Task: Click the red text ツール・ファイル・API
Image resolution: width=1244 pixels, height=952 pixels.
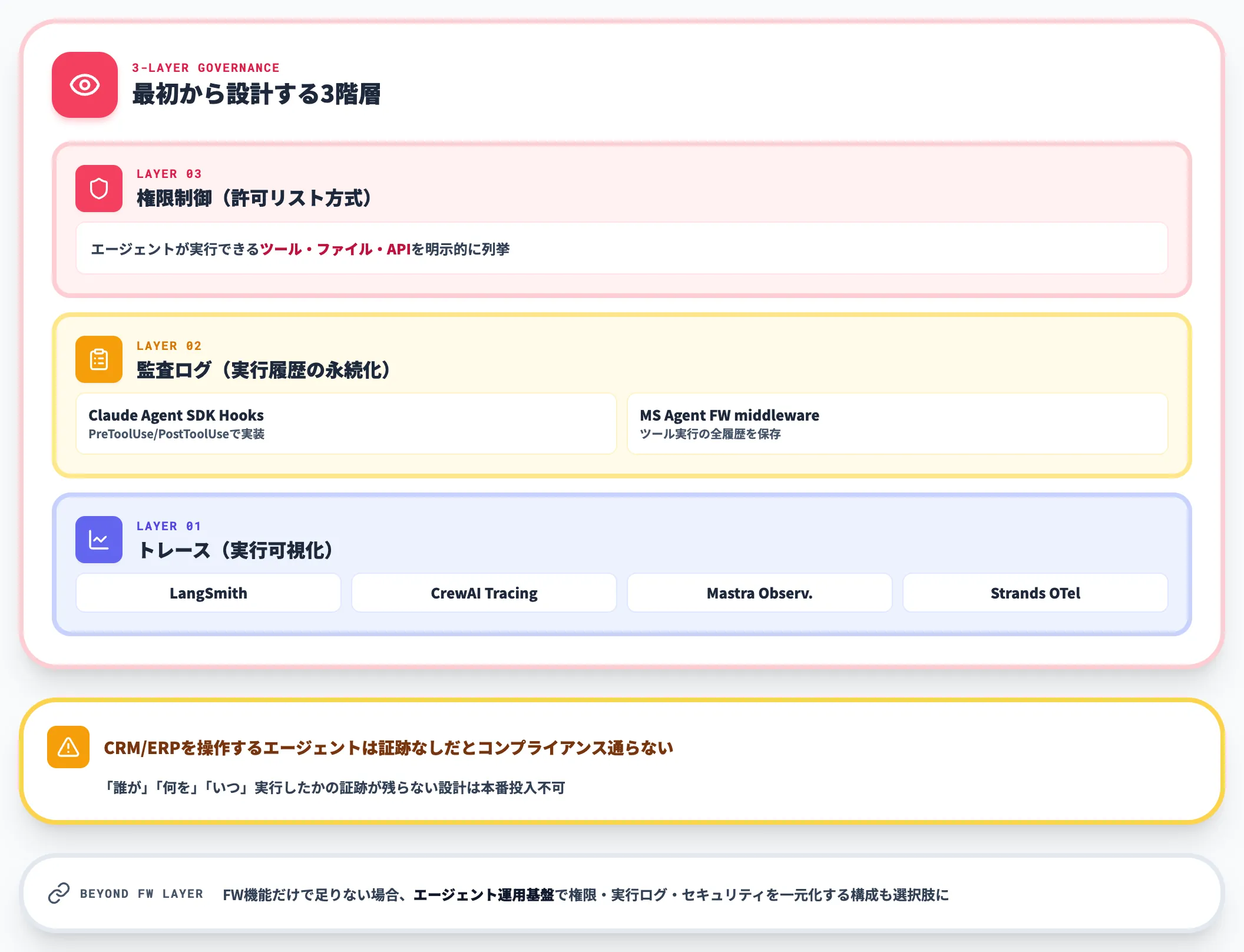Action: pos(335,249)
